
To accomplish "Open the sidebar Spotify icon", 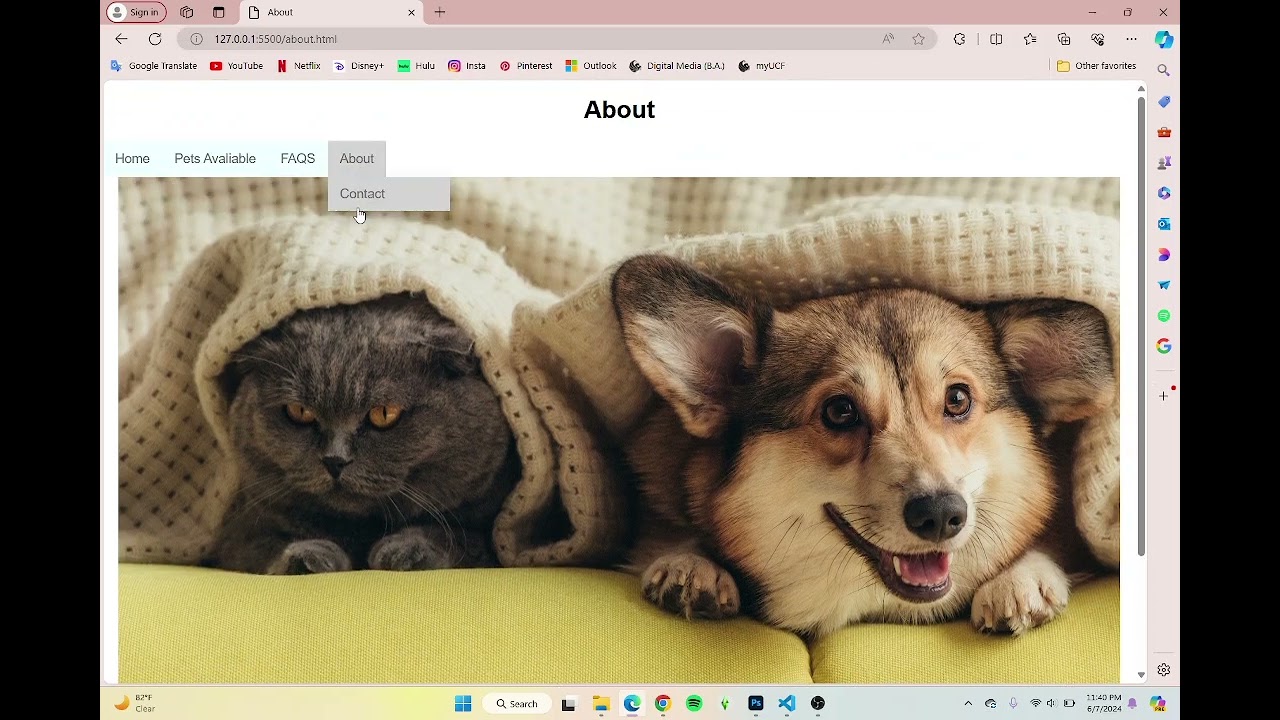I will click(x=1163, y=316).
